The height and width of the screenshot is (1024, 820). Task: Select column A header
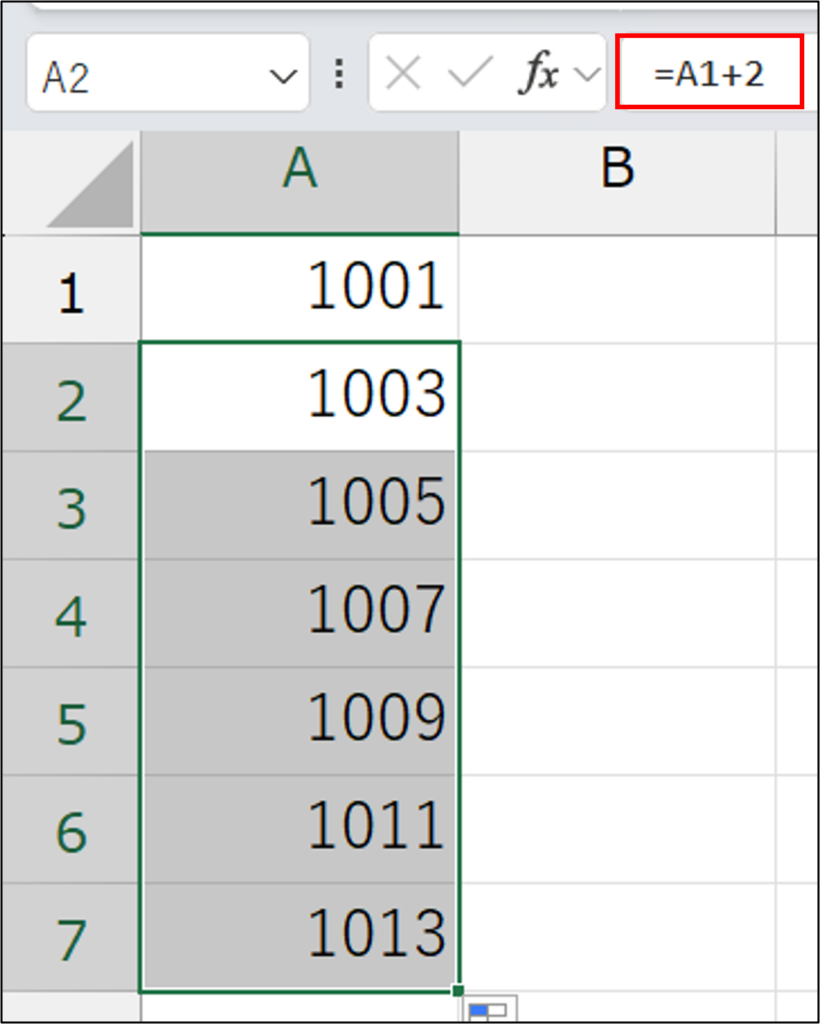click(299, 170)
